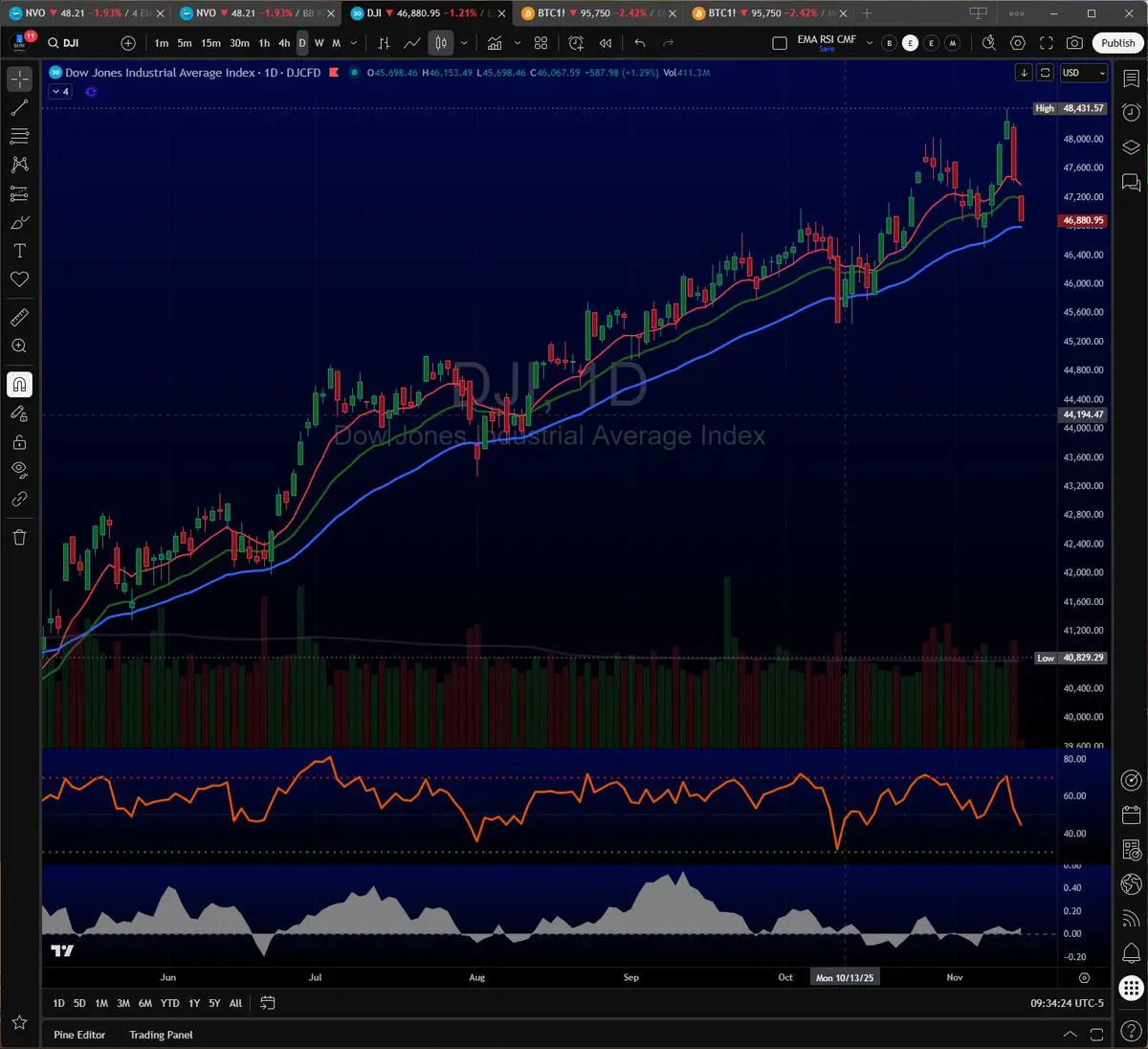Open the watchlist panel
1148x1049 pixels.
1131,79
